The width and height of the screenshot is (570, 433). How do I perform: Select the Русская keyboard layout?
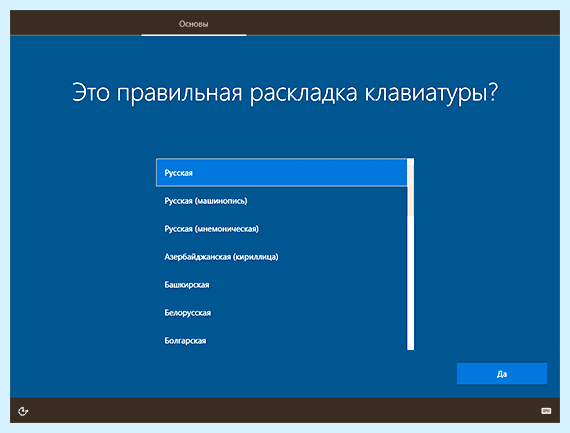pyautogui.click(x=282, y=173)
